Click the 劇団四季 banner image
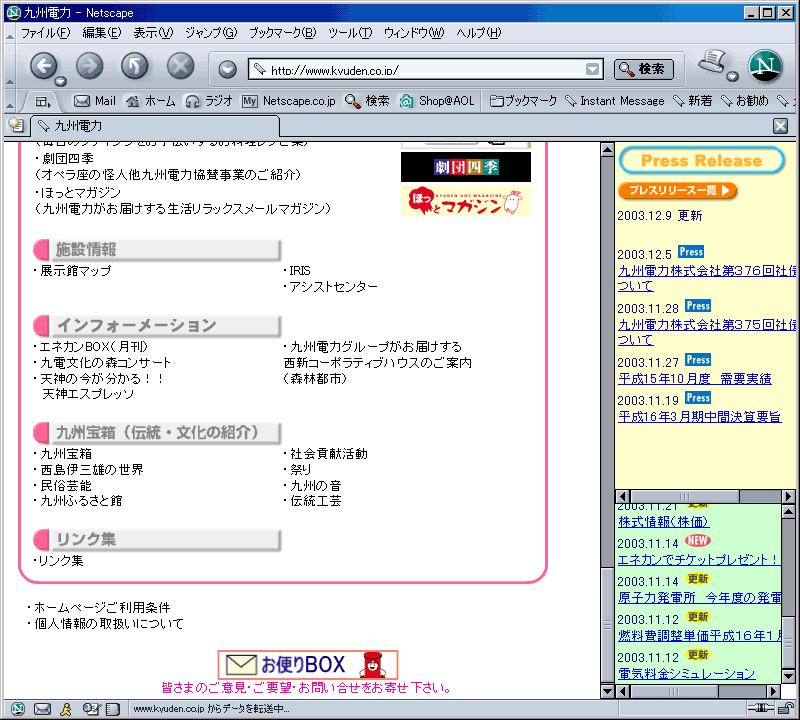 (466, 167)
